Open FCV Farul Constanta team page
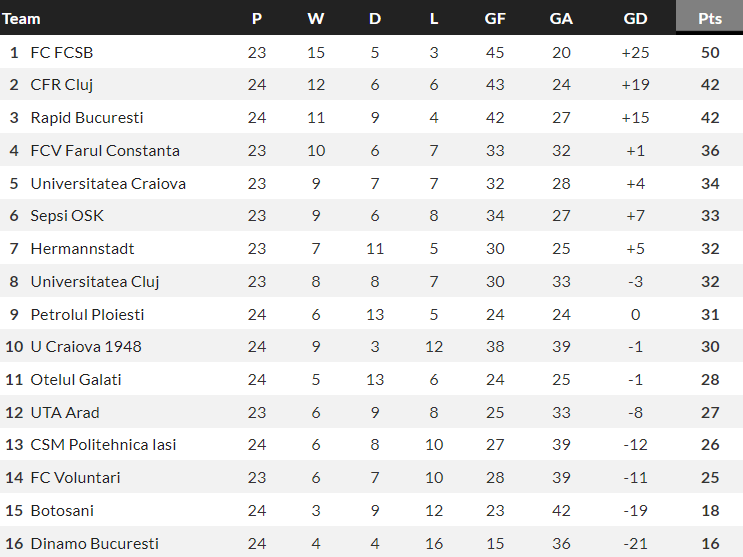 pyautogui.click(x=105, y=151)
